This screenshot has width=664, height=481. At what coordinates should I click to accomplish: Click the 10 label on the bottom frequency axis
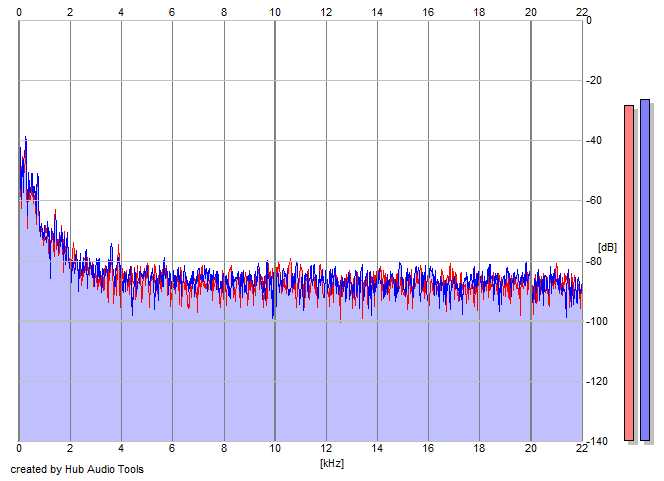click(275, 448)
